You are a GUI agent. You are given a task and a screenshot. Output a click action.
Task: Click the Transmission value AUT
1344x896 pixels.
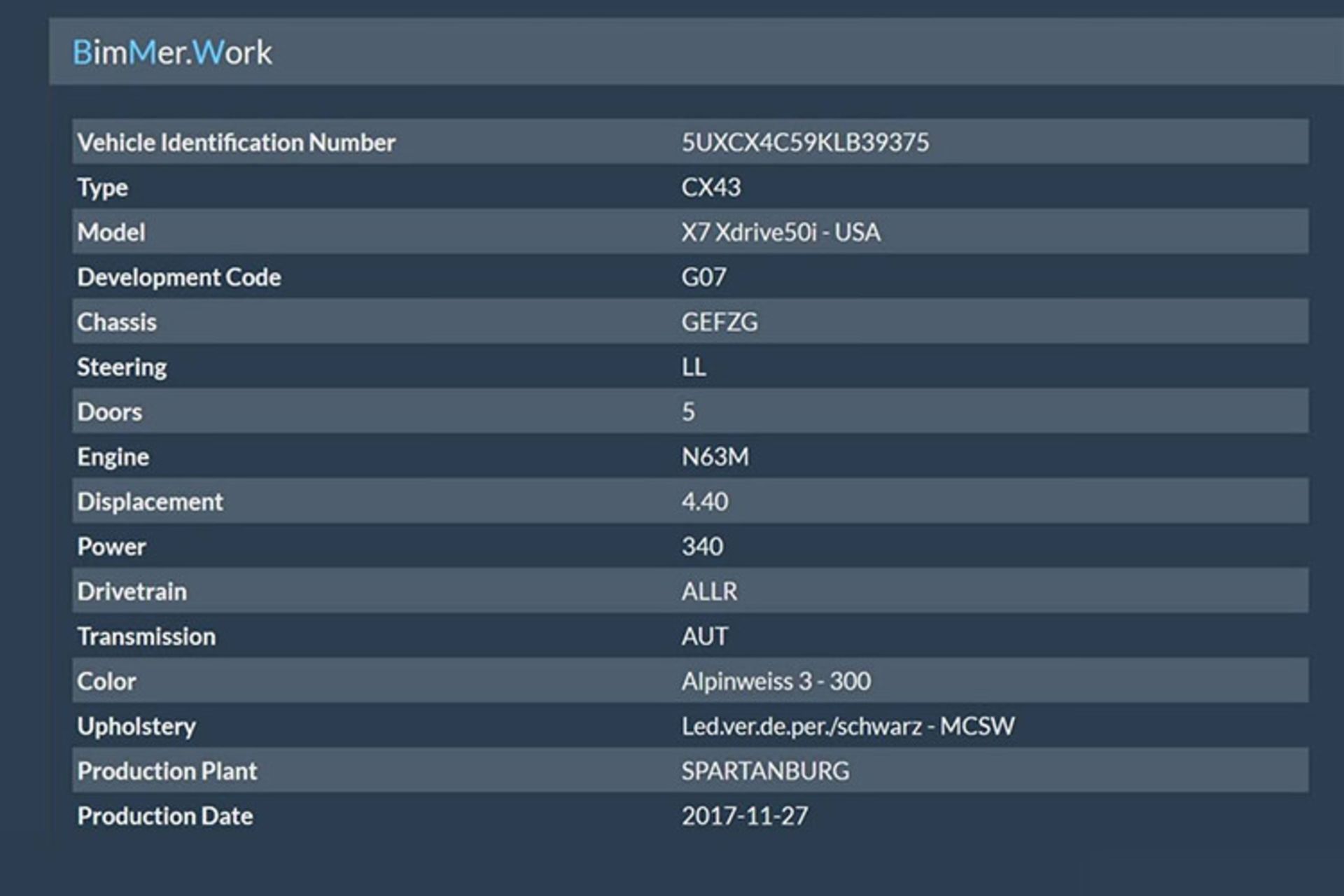click(704, 636)
